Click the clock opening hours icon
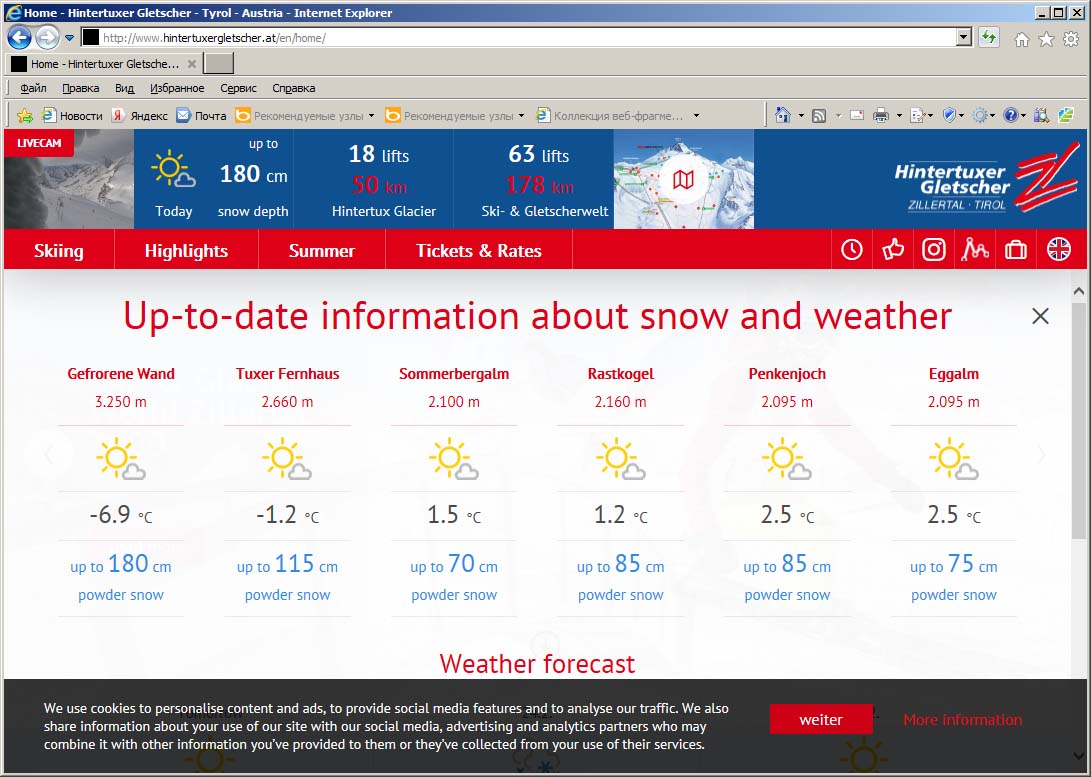 852,250
